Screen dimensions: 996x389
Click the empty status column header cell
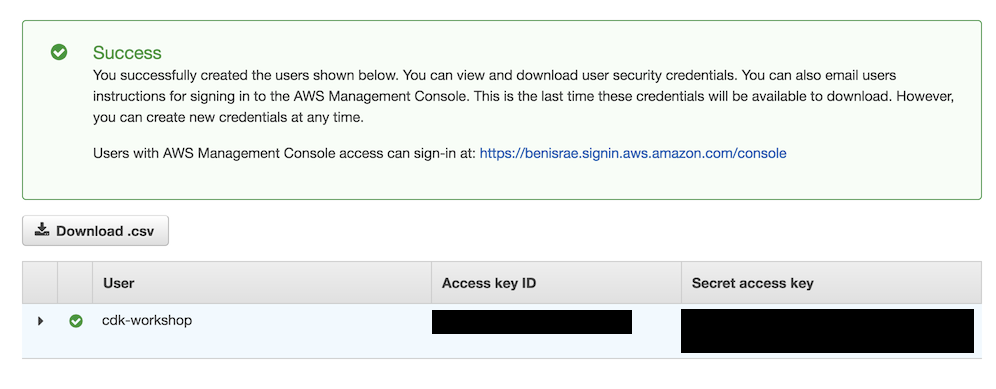[75, 283]
